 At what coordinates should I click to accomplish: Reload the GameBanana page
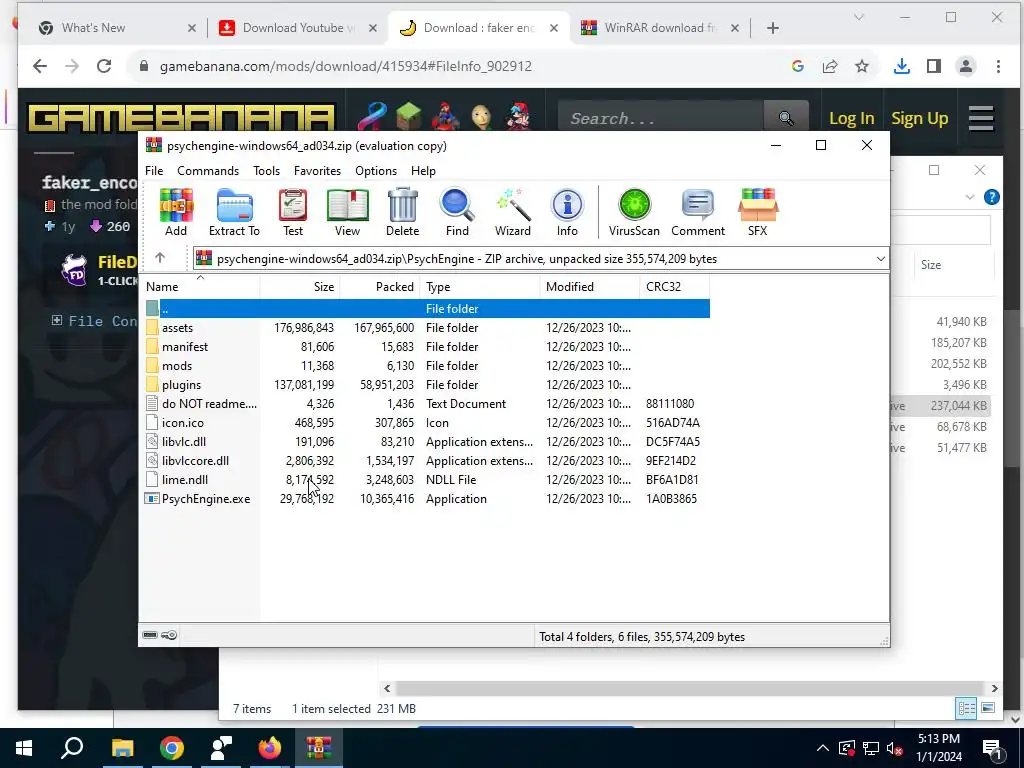coord(104,66)
